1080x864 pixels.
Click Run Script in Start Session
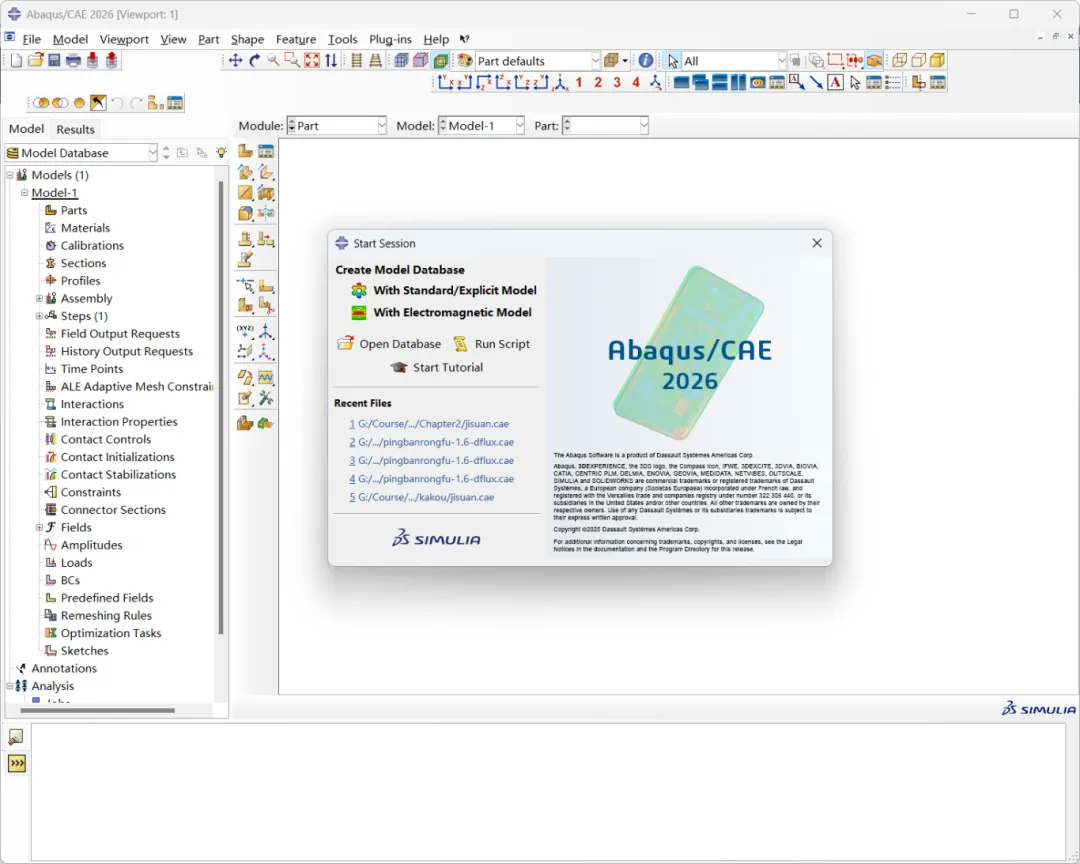492,344
